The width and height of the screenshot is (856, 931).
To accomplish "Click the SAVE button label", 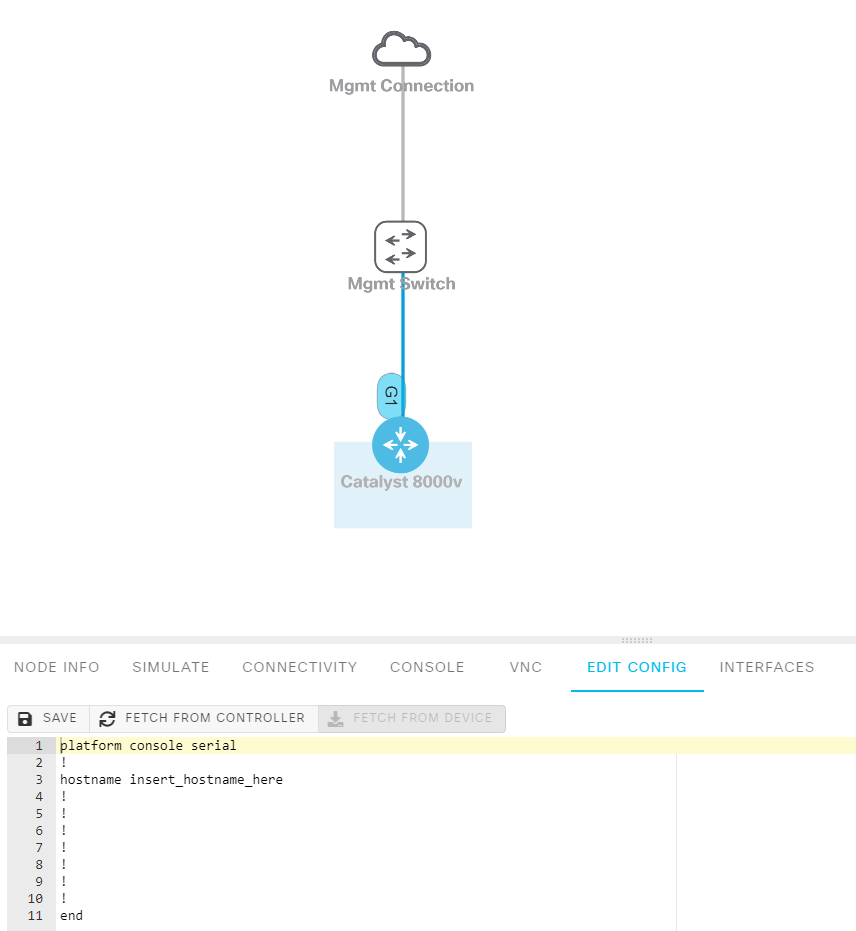I will tap(60, 719).
